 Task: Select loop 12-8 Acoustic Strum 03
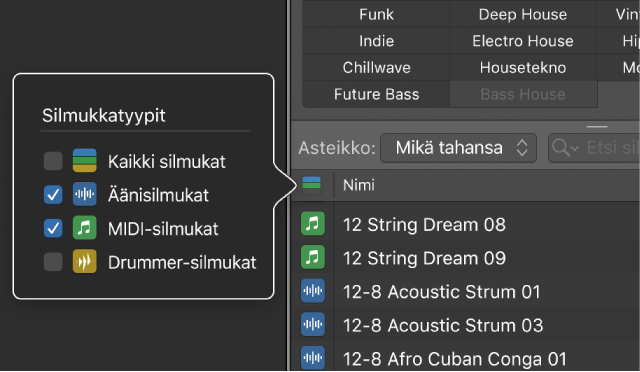pos(443,325)
